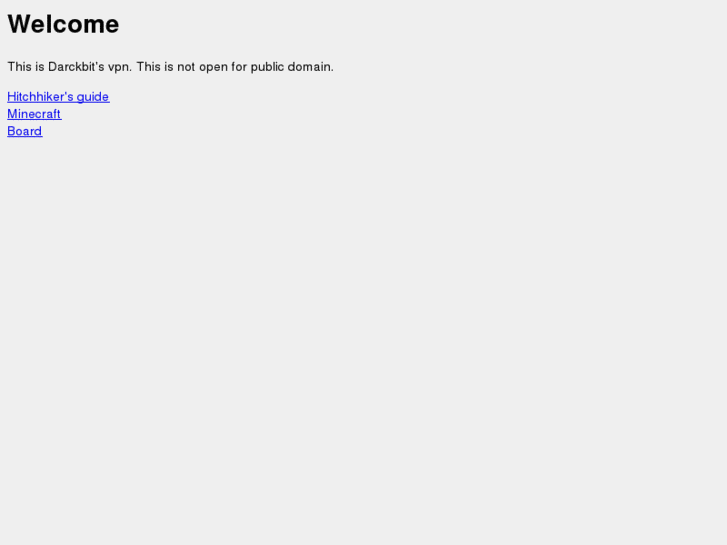
Task: Click the letter W of Welcome
Action: (x=19, y=24)
